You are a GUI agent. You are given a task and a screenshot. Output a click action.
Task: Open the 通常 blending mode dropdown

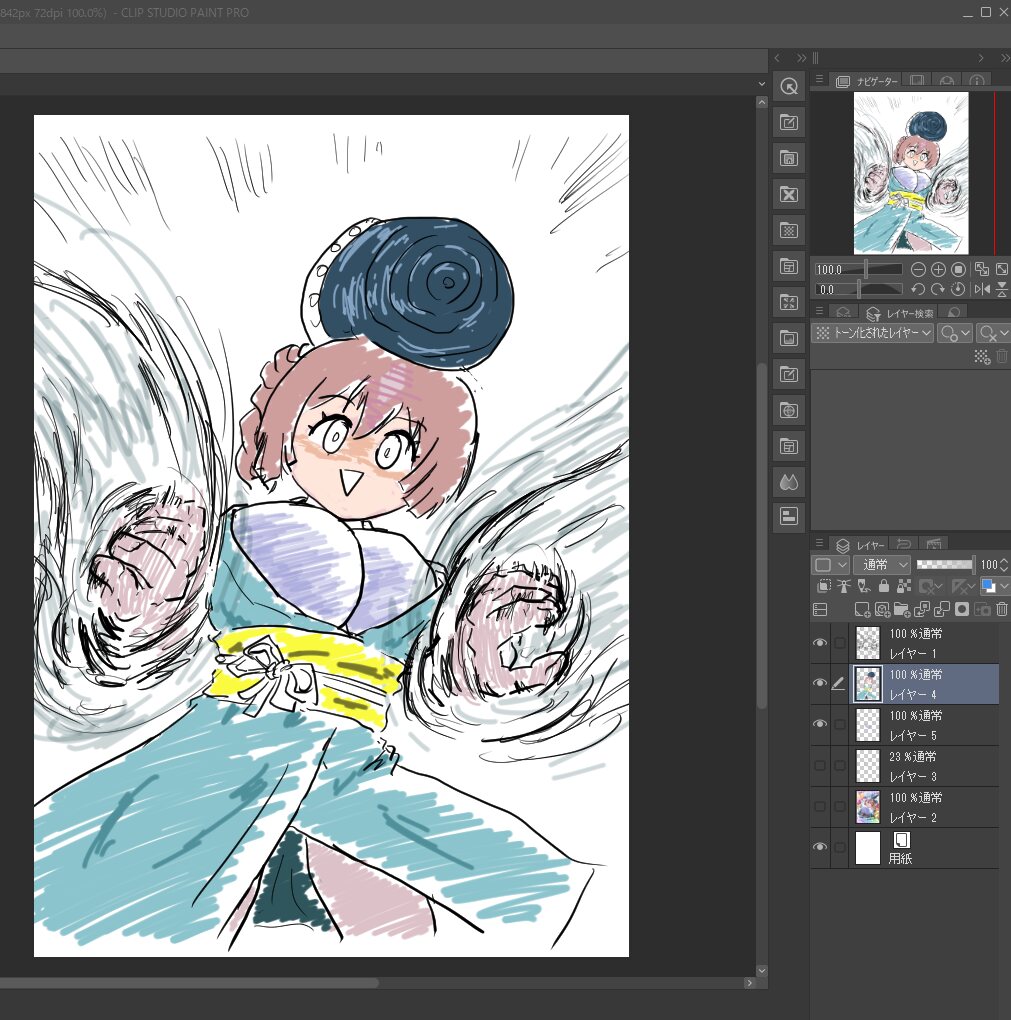click(881, 565)
